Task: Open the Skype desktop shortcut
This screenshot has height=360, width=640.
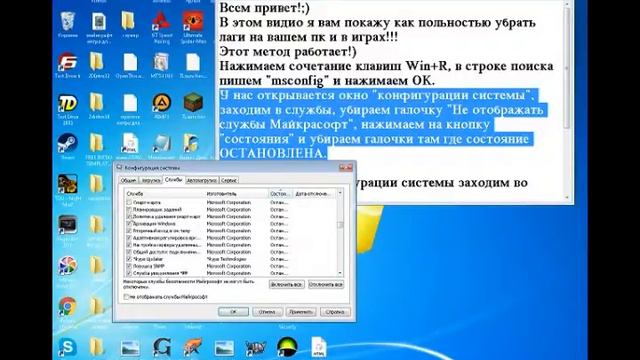Action: (x=67, y=347)
